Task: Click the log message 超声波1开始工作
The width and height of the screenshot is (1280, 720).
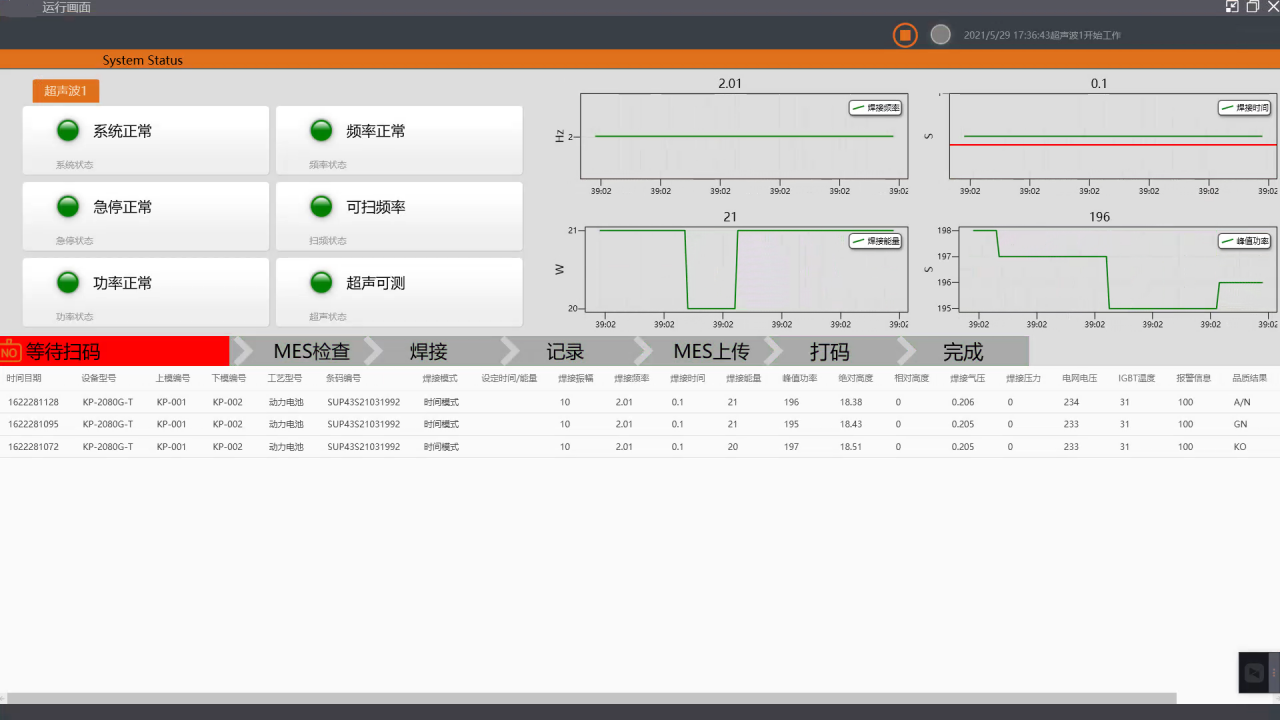Action: pos(1084,35)
